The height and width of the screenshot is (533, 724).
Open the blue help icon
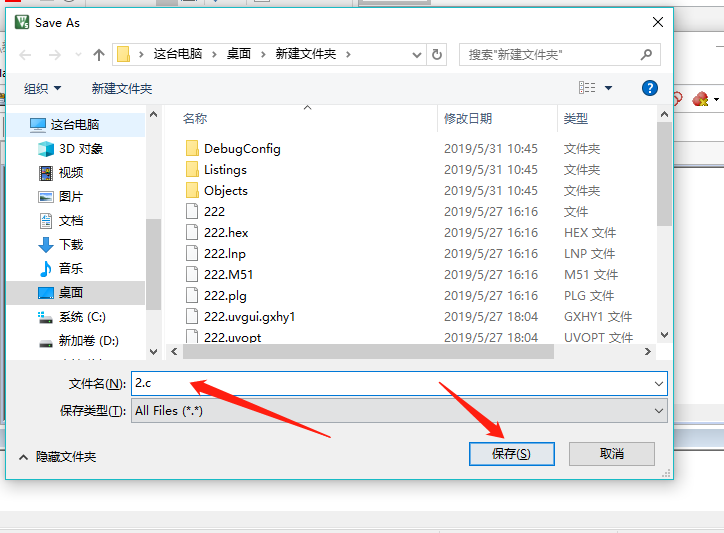click(650, 88)
